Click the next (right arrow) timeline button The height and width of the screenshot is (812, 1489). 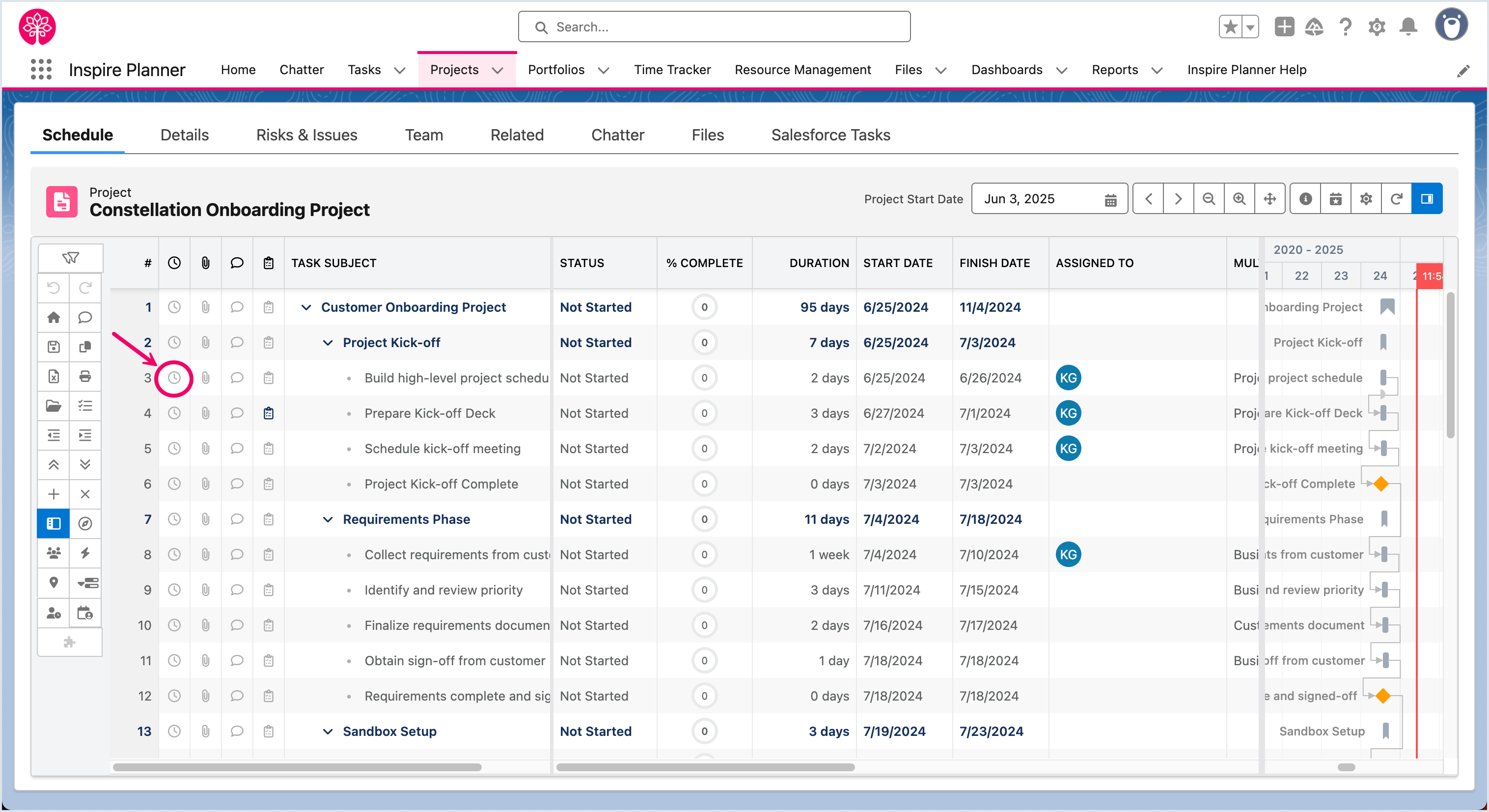pos(1178,199)
